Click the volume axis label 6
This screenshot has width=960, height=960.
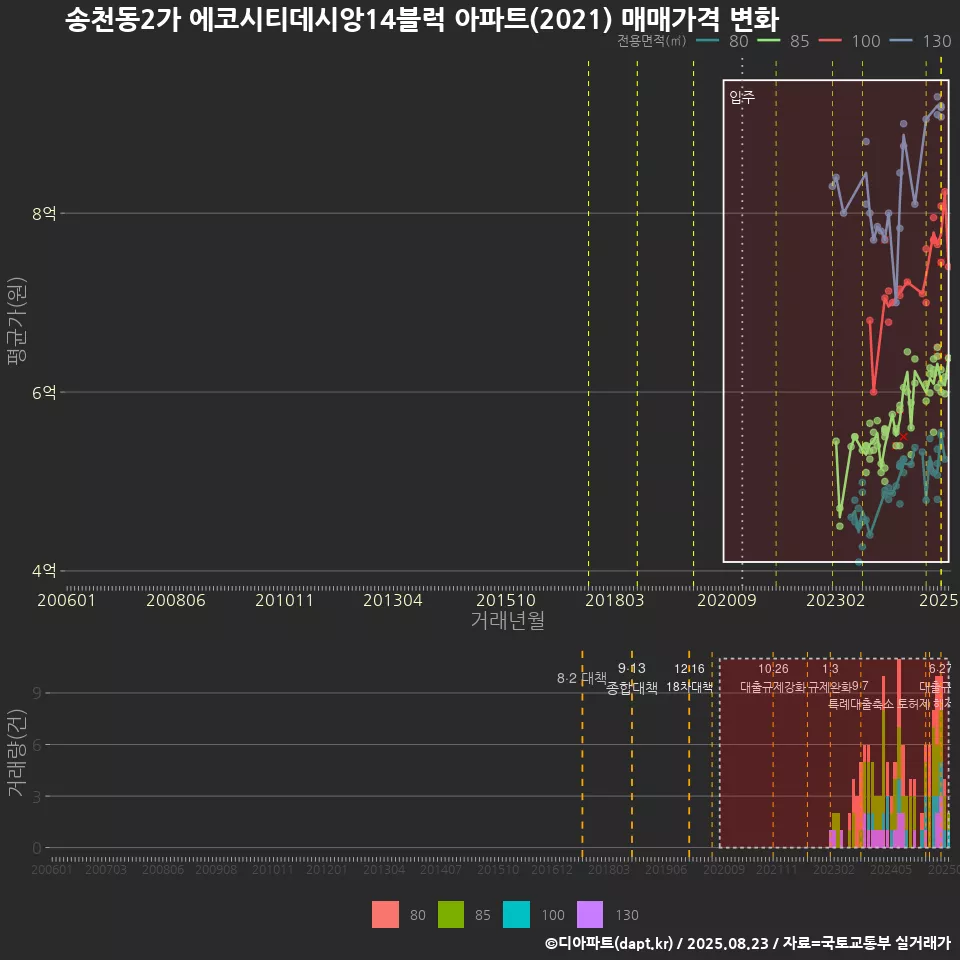tap(37, 744)
